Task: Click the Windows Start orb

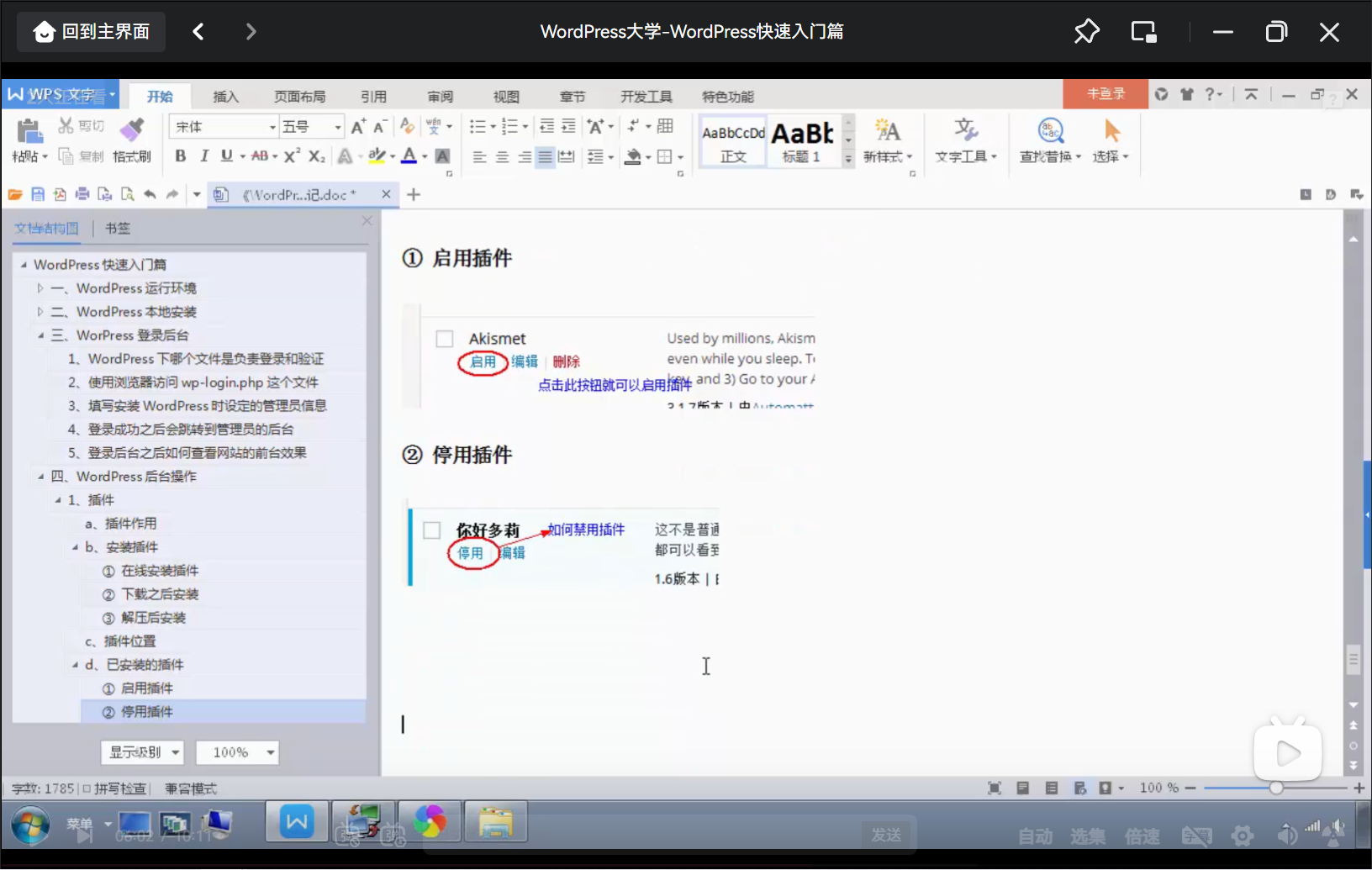Action: point(30,825)
